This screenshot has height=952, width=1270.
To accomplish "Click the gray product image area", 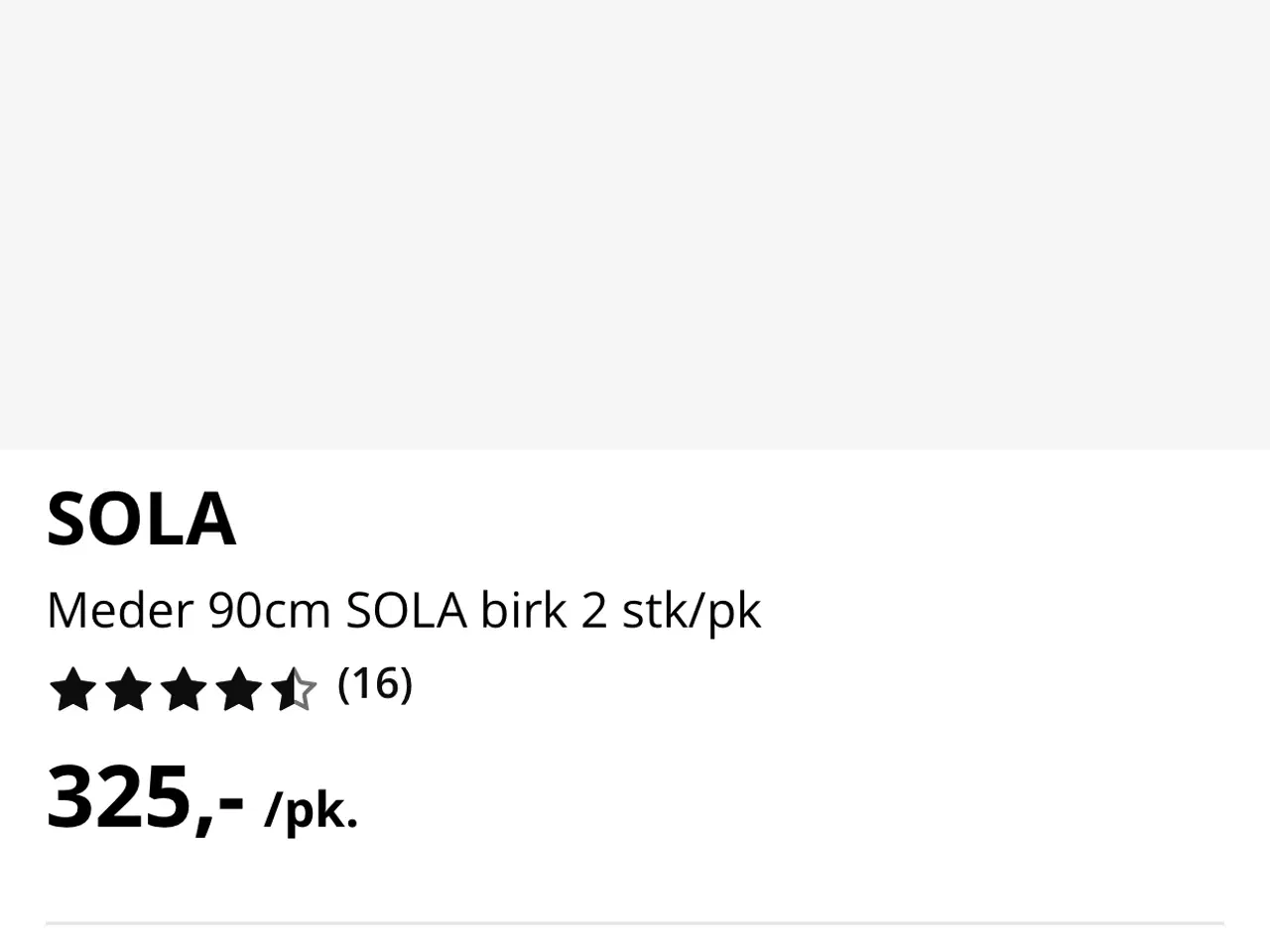I will point(635,224).
